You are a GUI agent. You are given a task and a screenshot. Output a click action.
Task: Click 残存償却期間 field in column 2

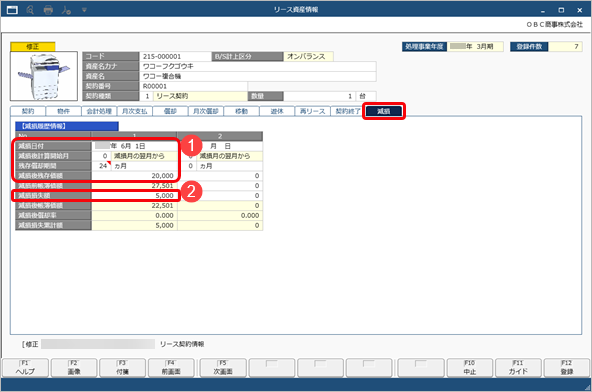(x=220, y=166)
